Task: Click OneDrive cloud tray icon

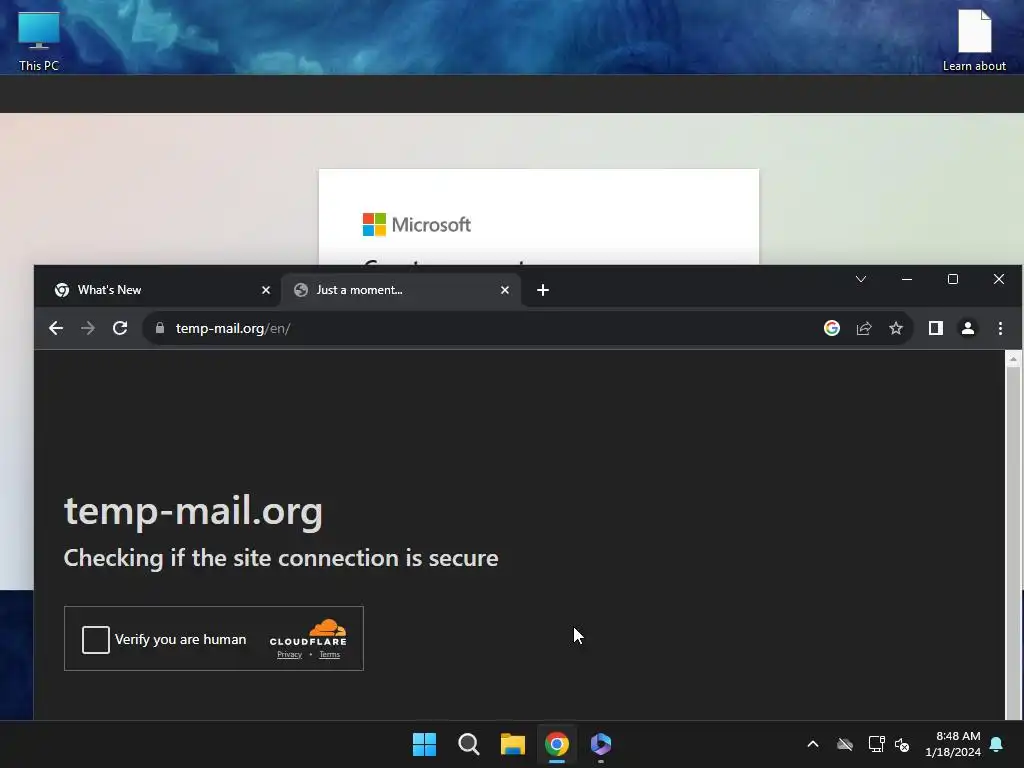Action: [845, 744]
